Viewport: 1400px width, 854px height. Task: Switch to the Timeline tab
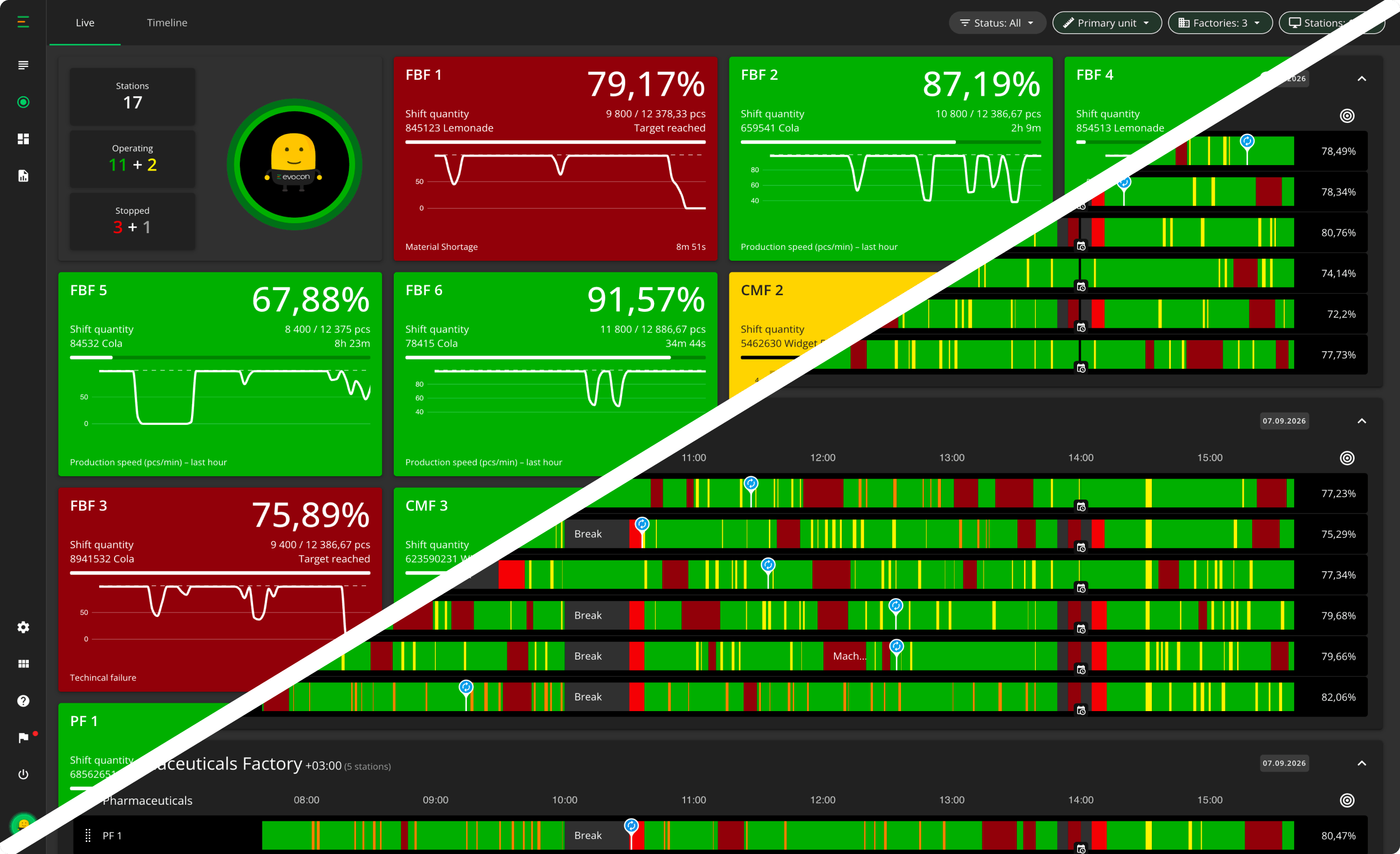click(167, 23)
